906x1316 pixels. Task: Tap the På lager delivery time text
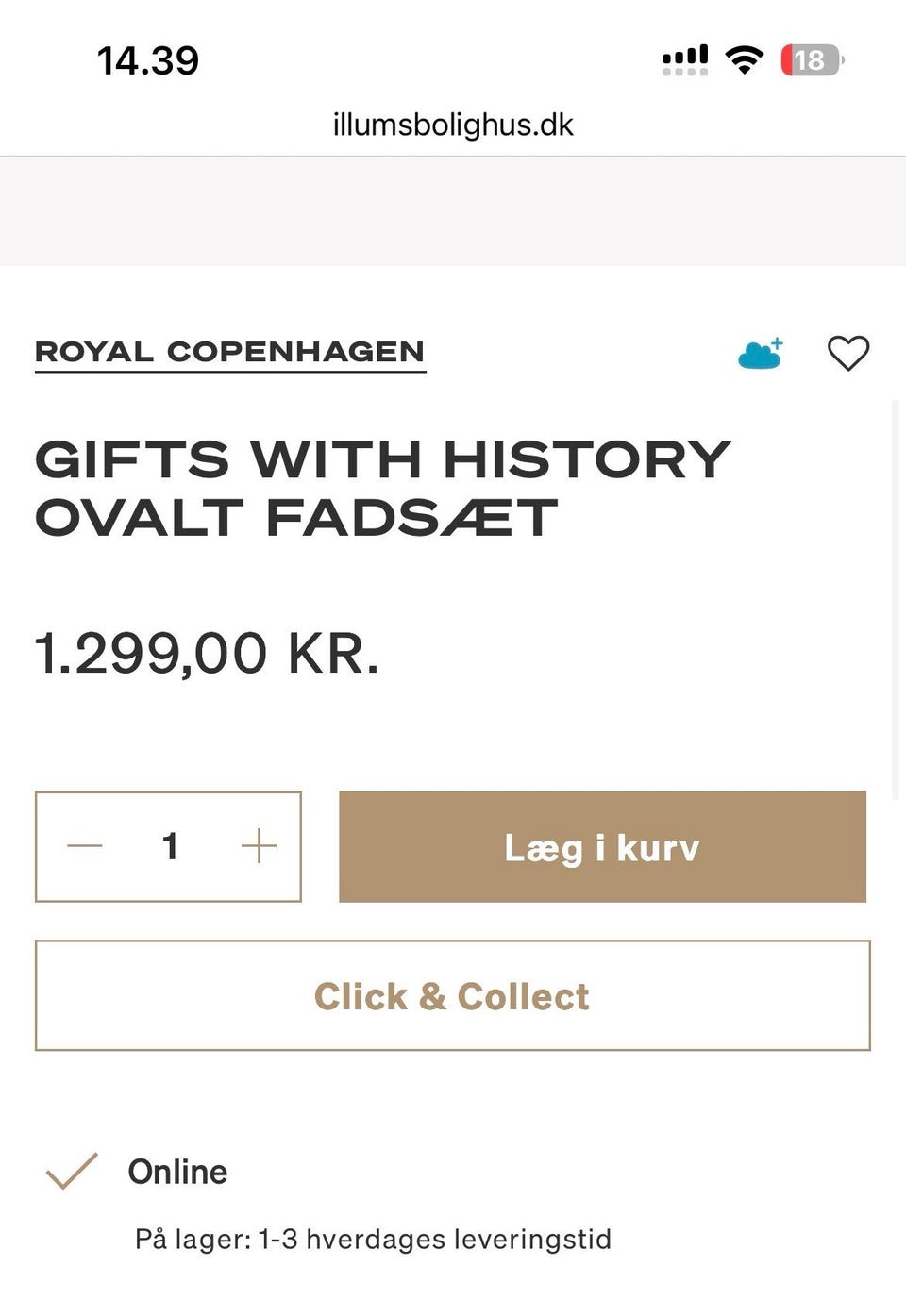coord(373,1239)
